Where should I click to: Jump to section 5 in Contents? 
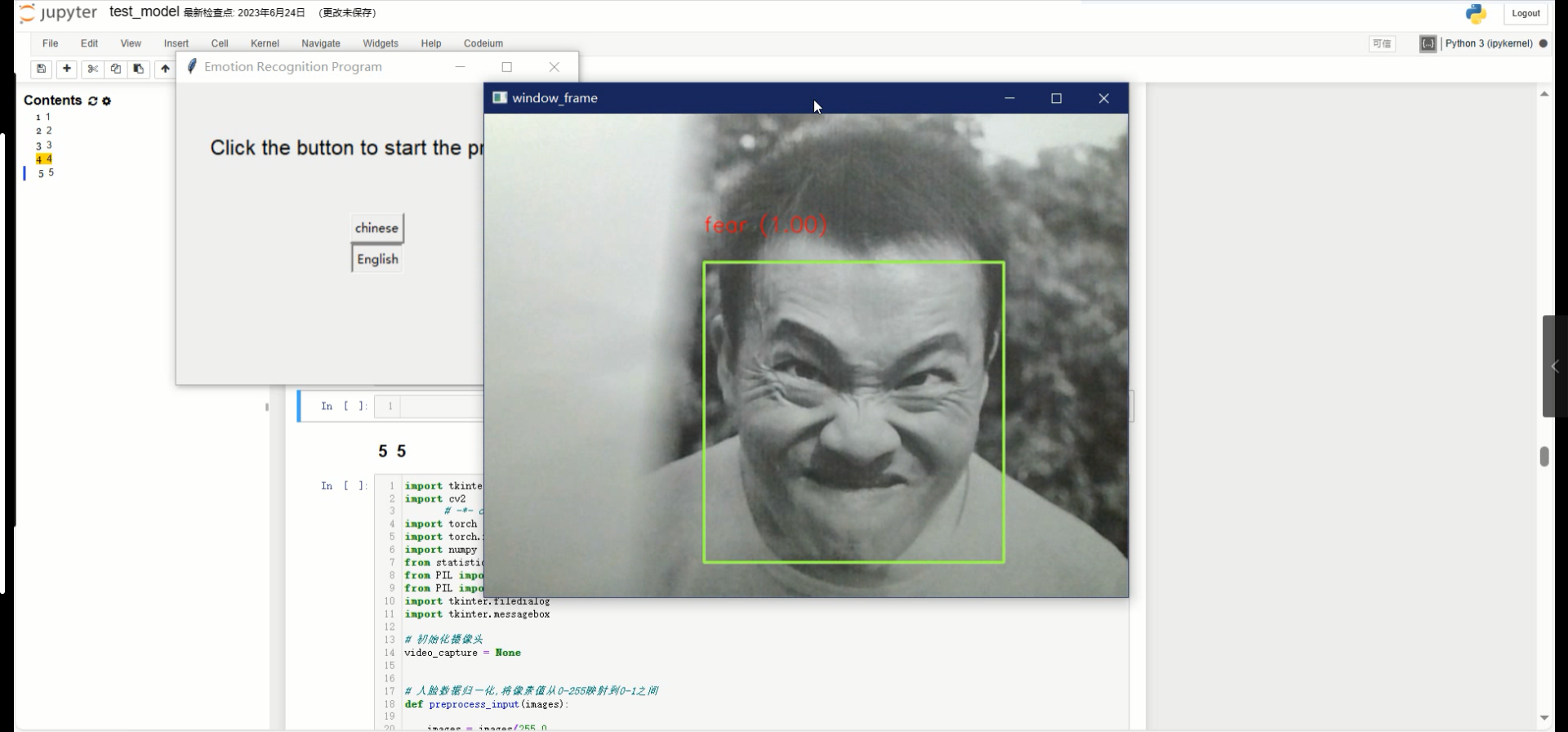[46, 172]
